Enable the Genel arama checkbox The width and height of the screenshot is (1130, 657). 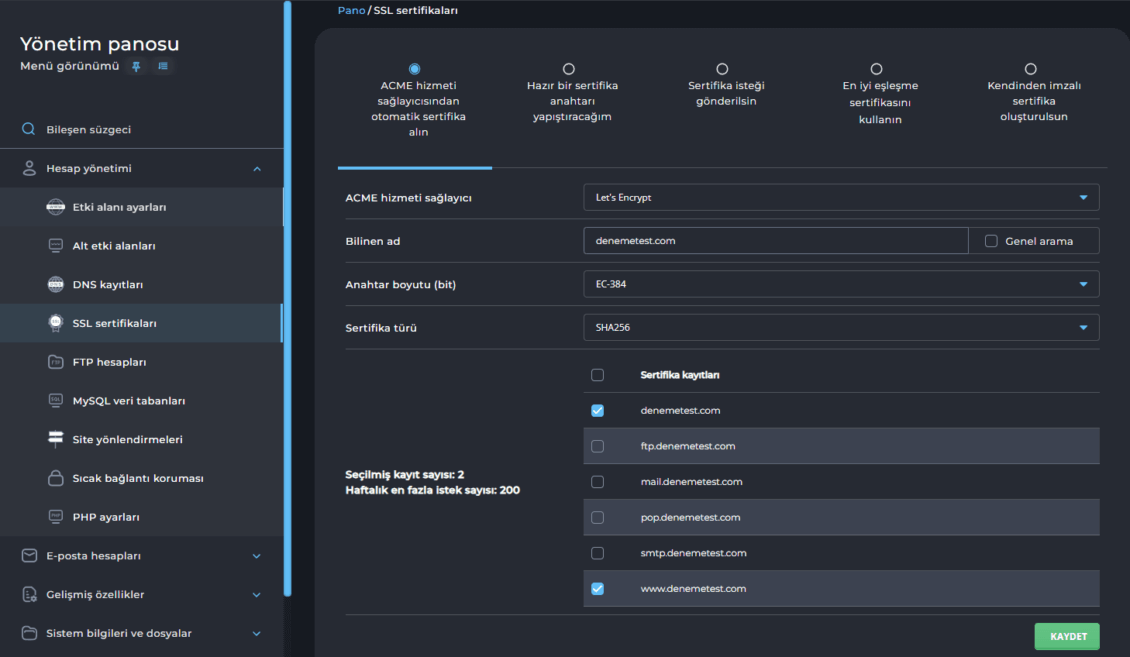[x=992, y=241]
